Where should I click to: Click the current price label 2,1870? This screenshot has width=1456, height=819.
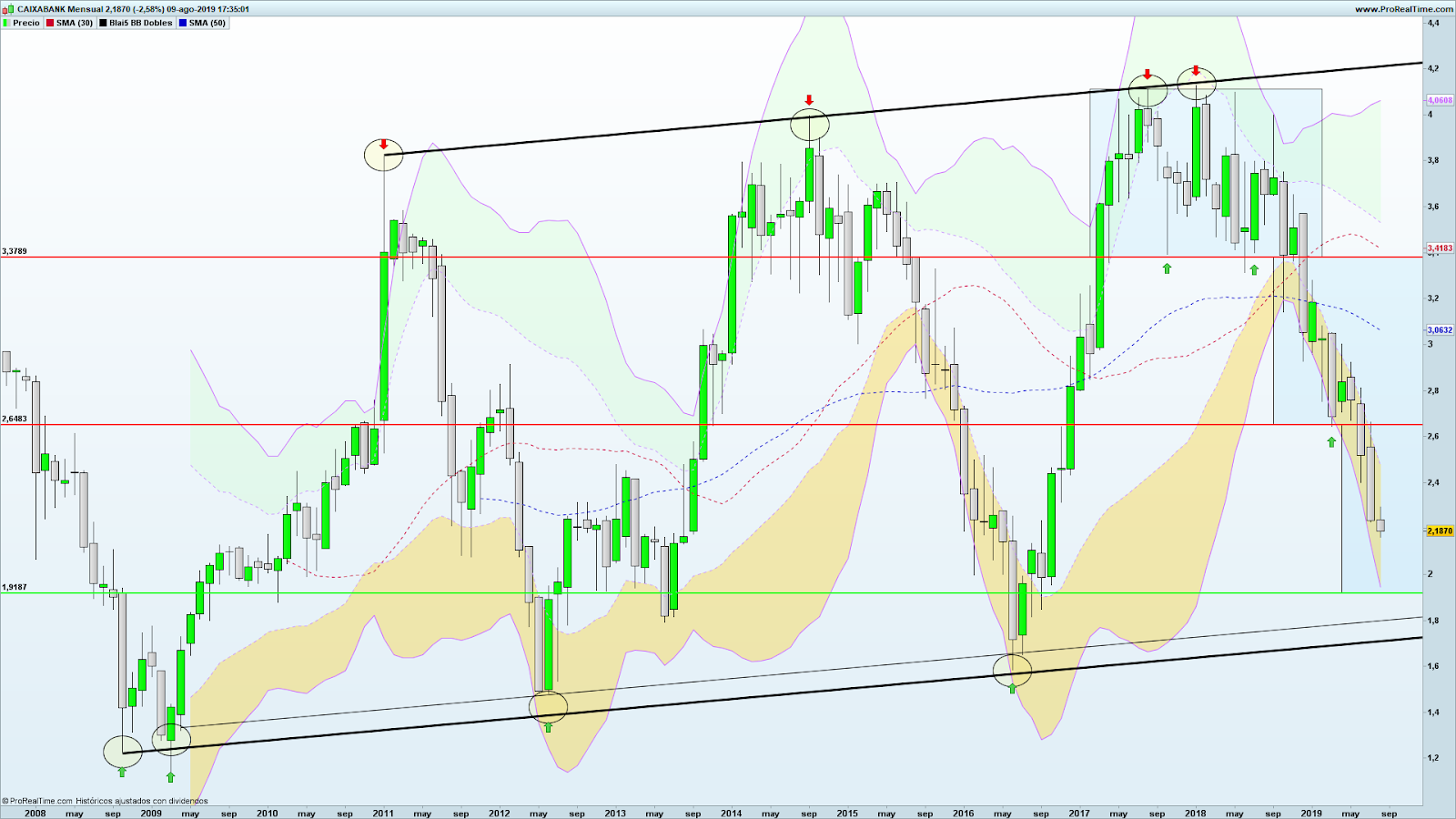pyautogui.click(x=1440, y=531)
